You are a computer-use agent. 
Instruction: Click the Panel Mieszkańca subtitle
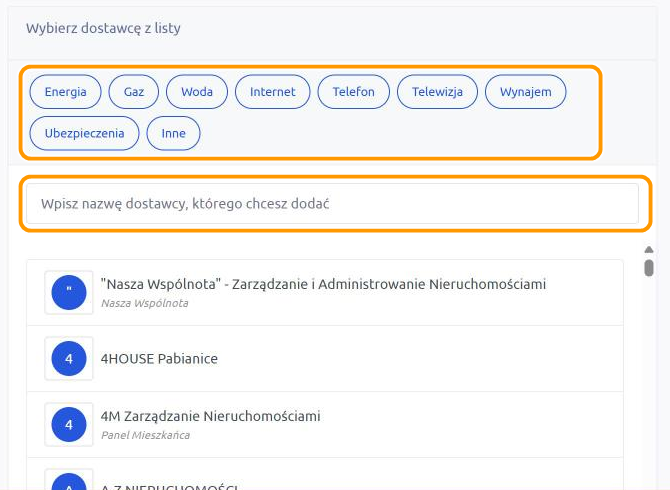(145, 435)
